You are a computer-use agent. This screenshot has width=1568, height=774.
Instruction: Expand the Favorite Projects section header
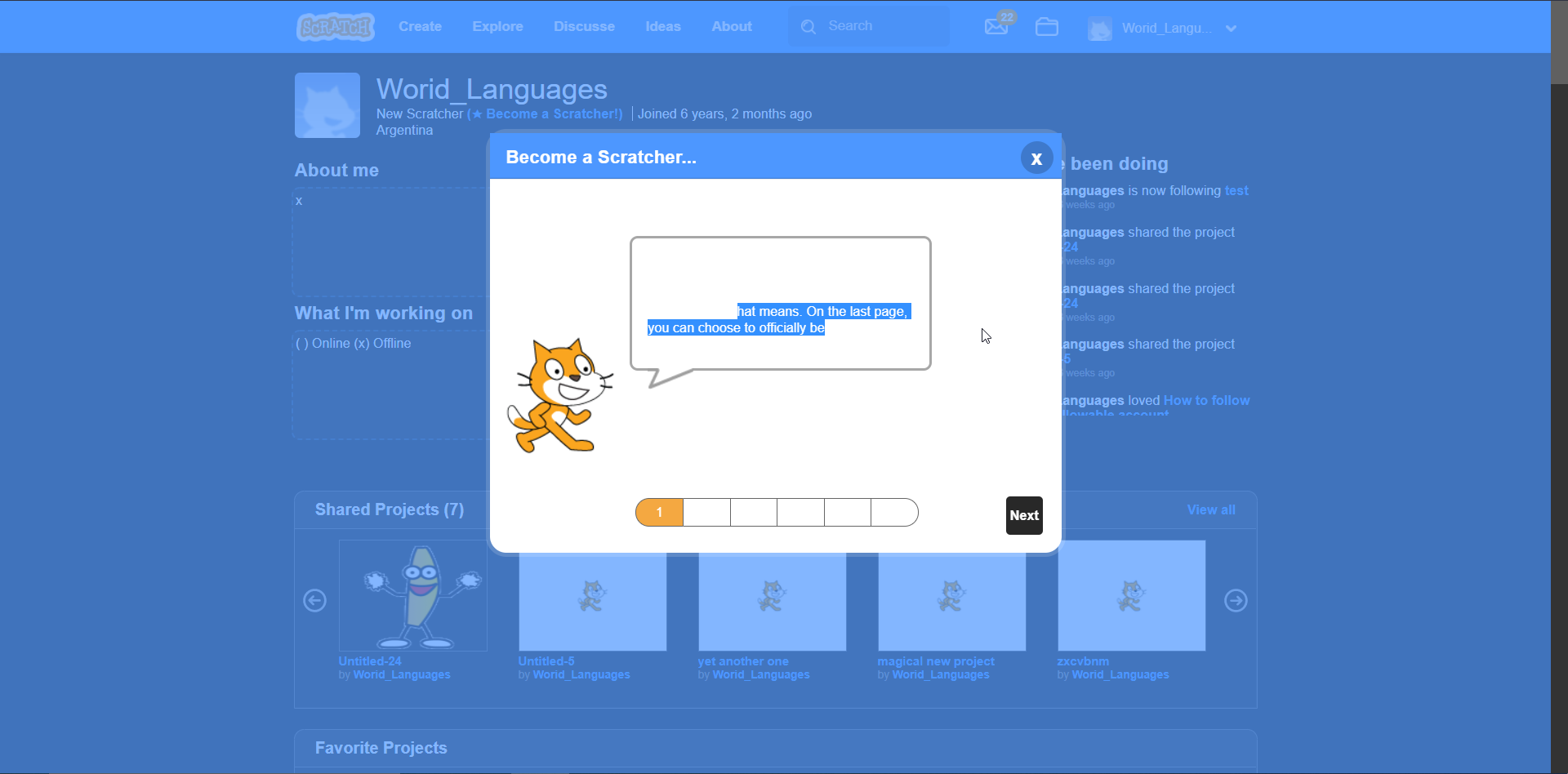[x=381, y=747]
